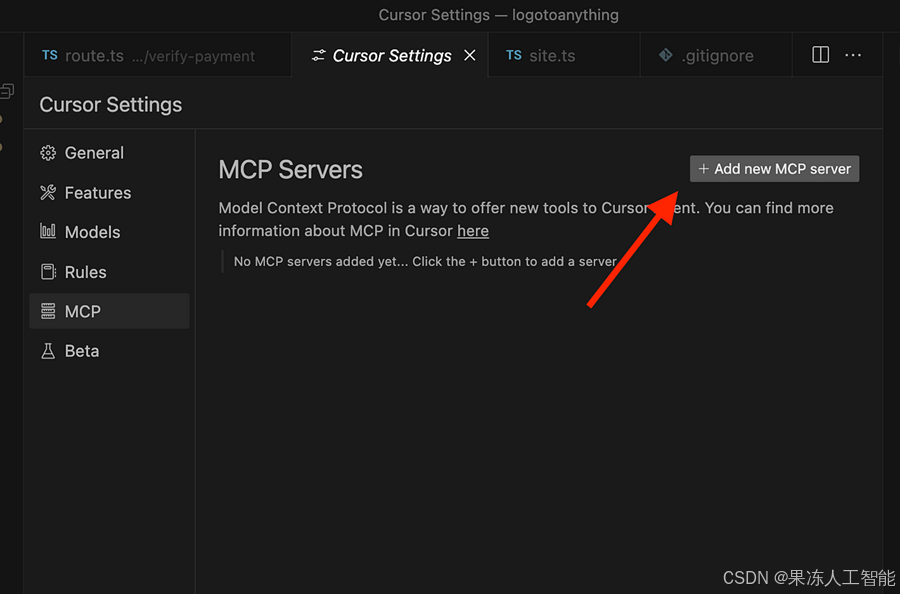Screen dimensions: 900x594
Task: Click the window title 'Cursor Settings — logotoanything'
Action: [x=498, y=15]
